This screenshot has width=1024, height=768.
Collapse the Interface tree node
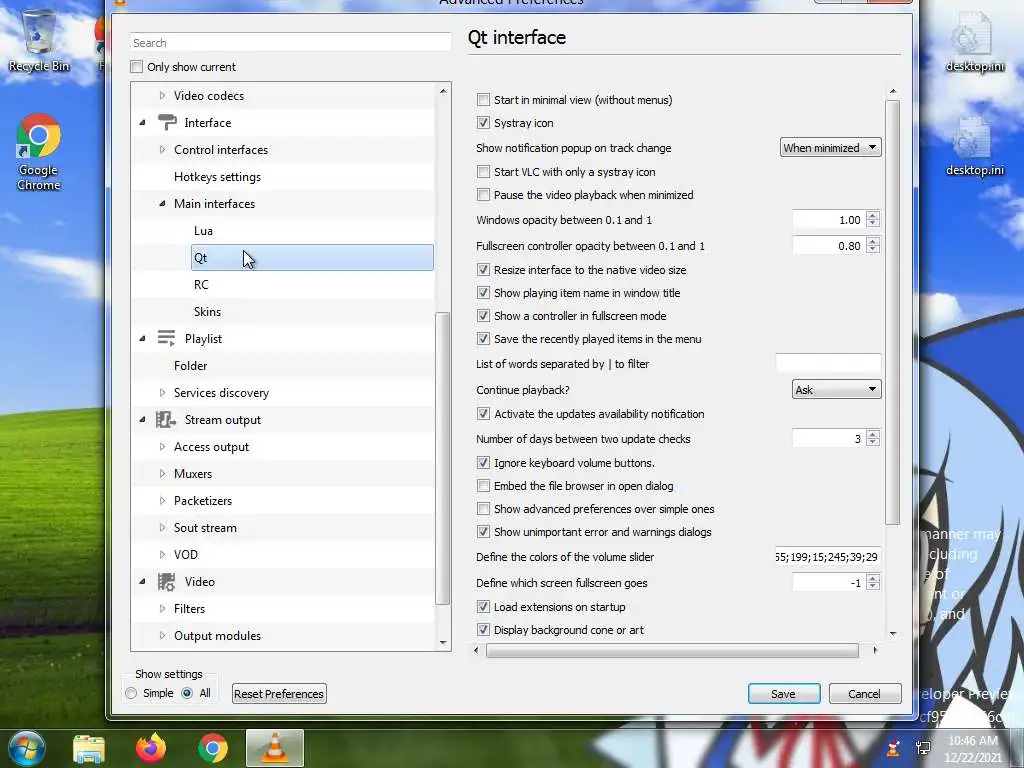(142, 123)
